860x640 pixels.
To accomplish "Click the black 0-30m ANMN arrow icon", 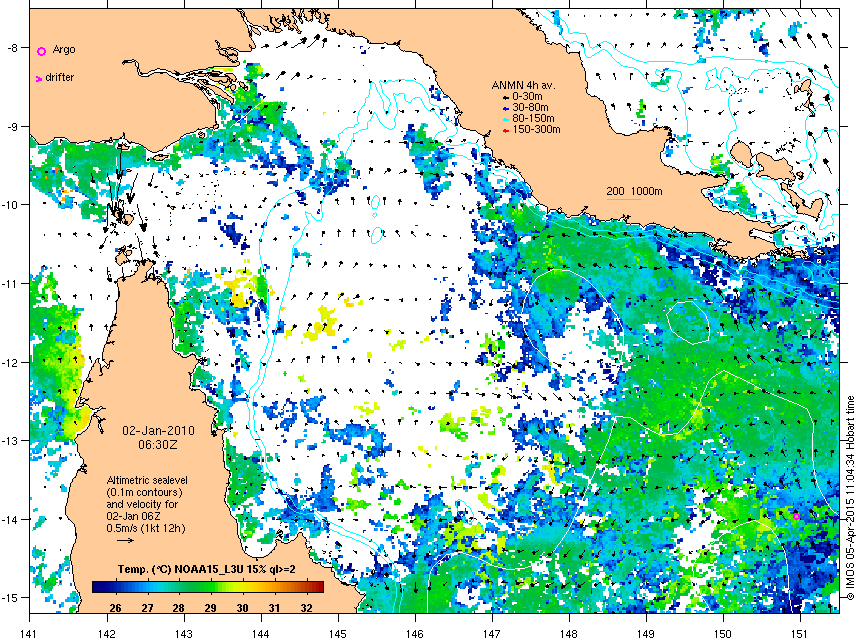I will (506, 97).
